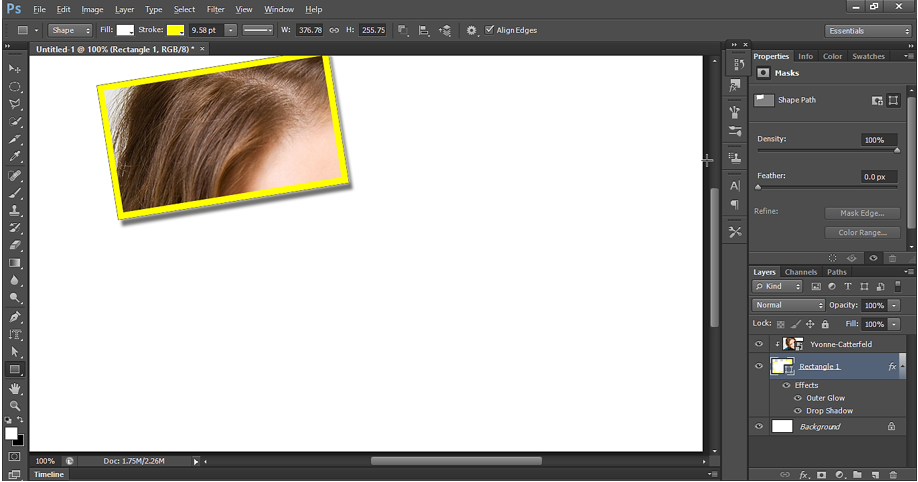
Task: Select the Clone Stamp tool
Action: pos(15,210)
